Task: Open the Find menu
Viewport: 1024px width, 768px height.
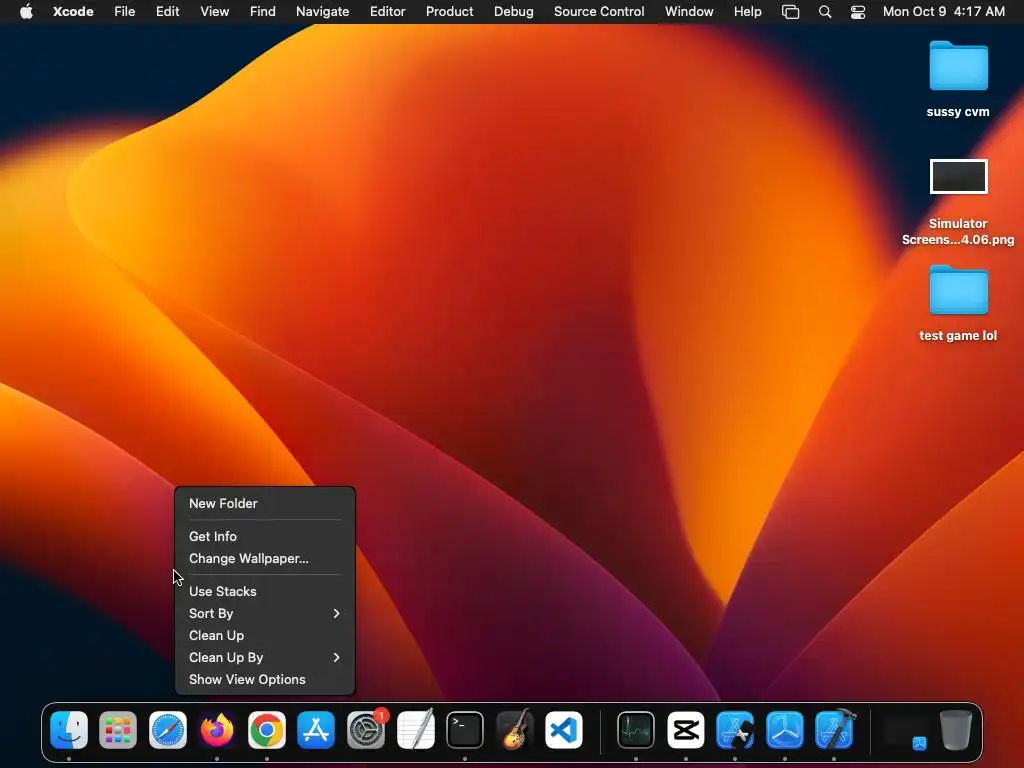Action: [263, 12]
